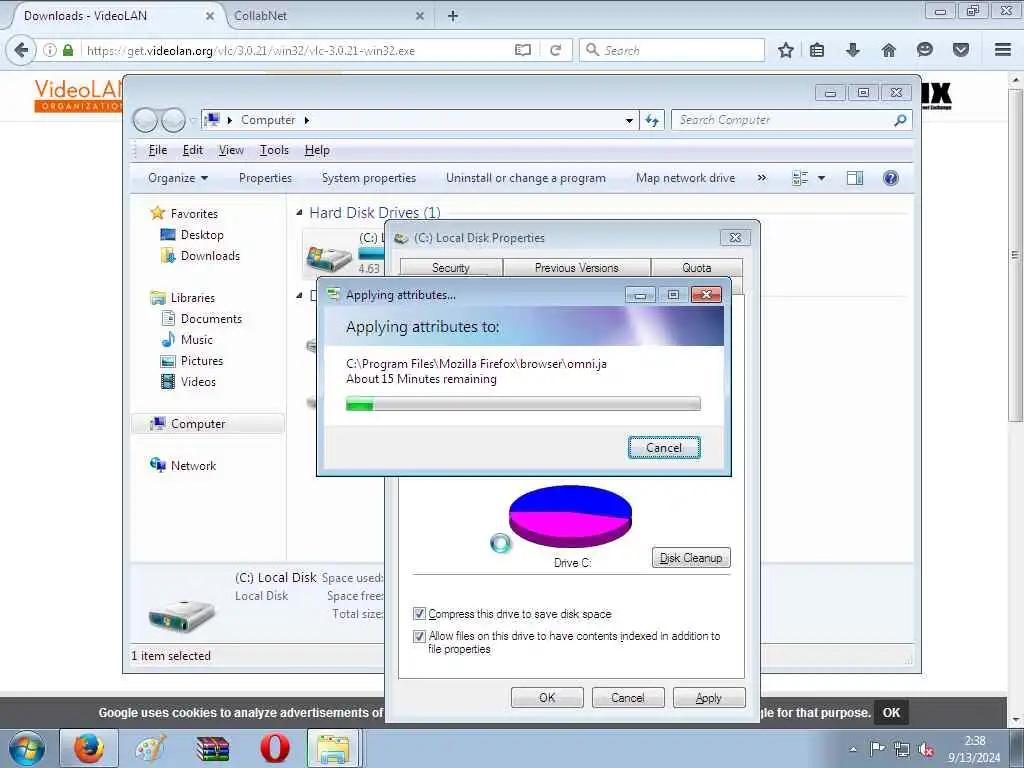Screen dimensions: 1024x768
Task: Reload the page with the refresh icon
Action: (556, 50)
